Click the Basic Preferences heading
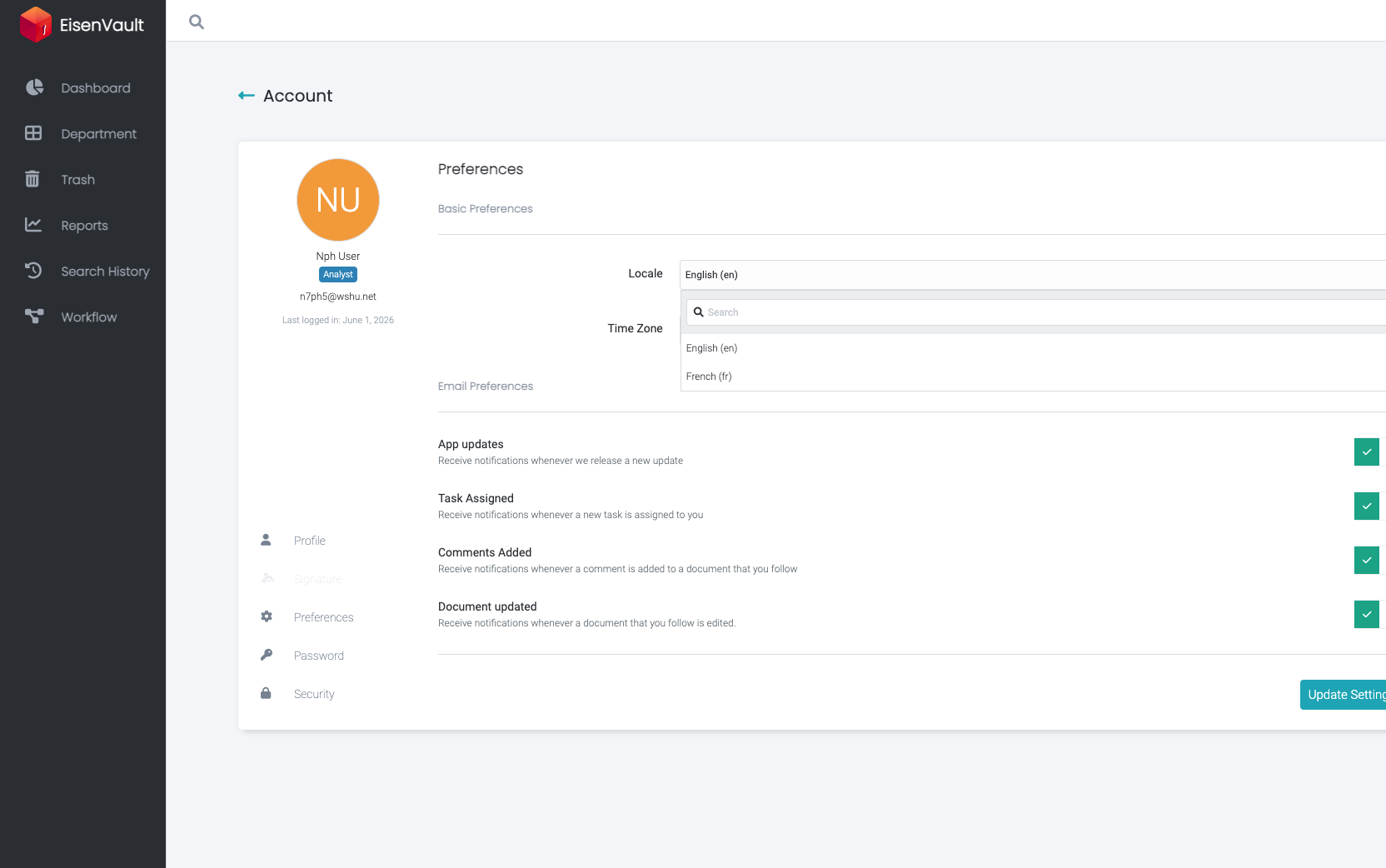Screen dimensions: 1386x868 486,209
